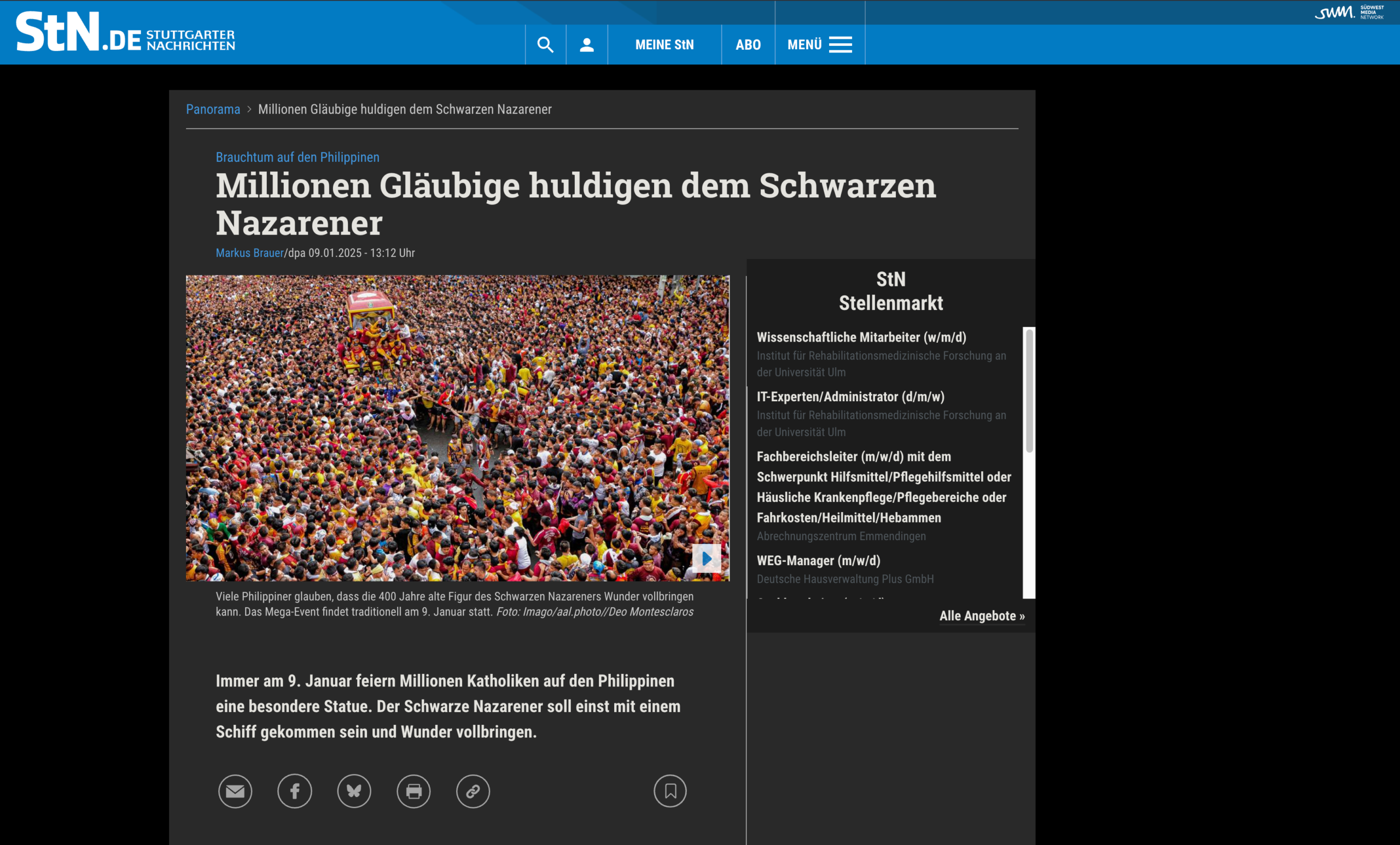This screenshot has width=1400, height=845.
Task: Share the article on Bluesky
Action: tap(354, 791)
